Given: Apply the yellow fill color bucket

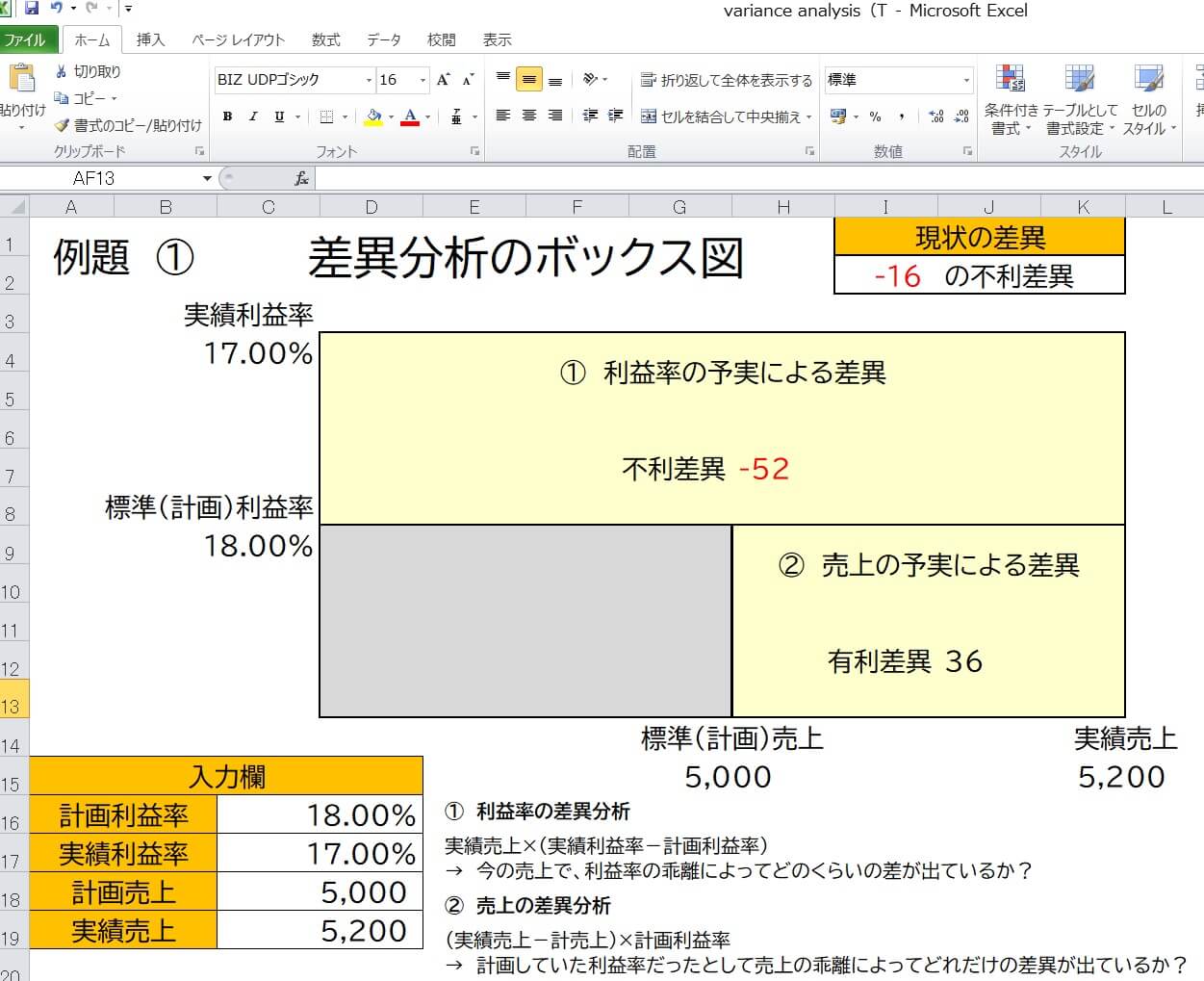Looking at the screenshot, I should tap(373, 116).
